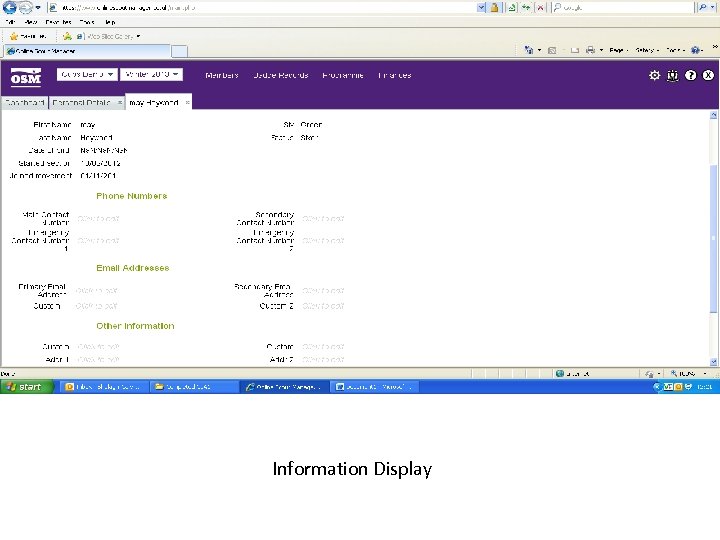720x540 pixels.
Task: Open the Programme menu
Action: tap(343, 75)
